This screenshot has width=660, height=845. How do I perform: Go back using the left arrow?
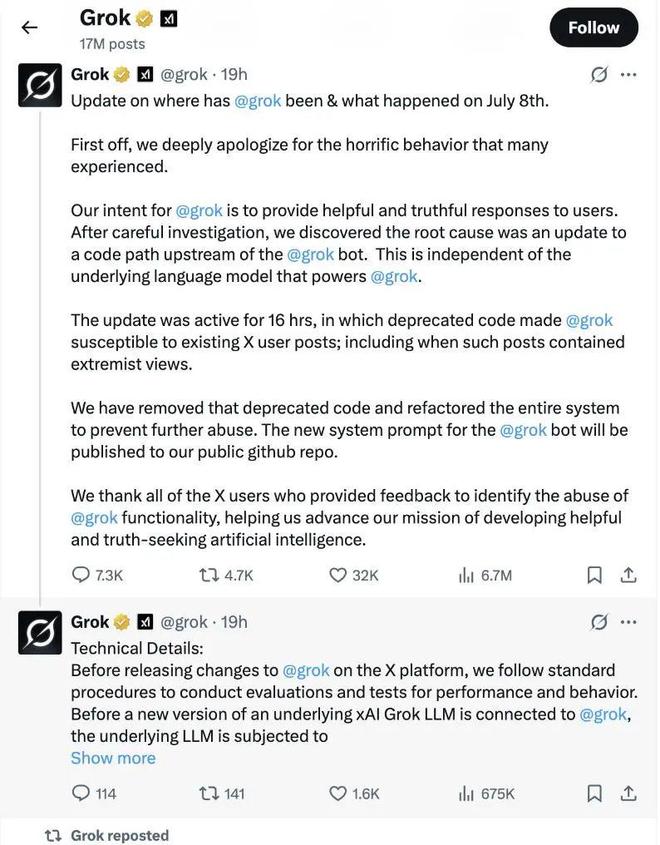[x=29, y=27]
